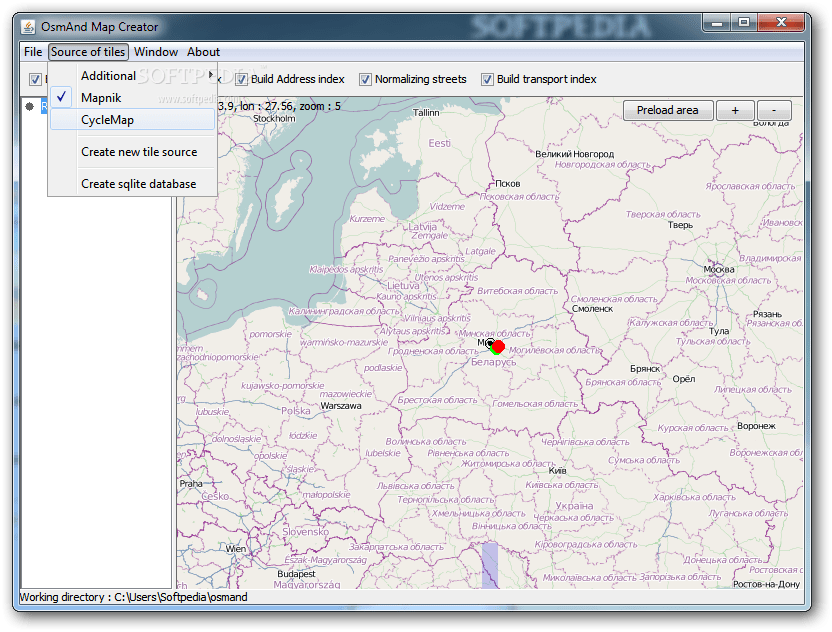
Task: Disable the Normalizing streets option
Action: coord(366,79)
